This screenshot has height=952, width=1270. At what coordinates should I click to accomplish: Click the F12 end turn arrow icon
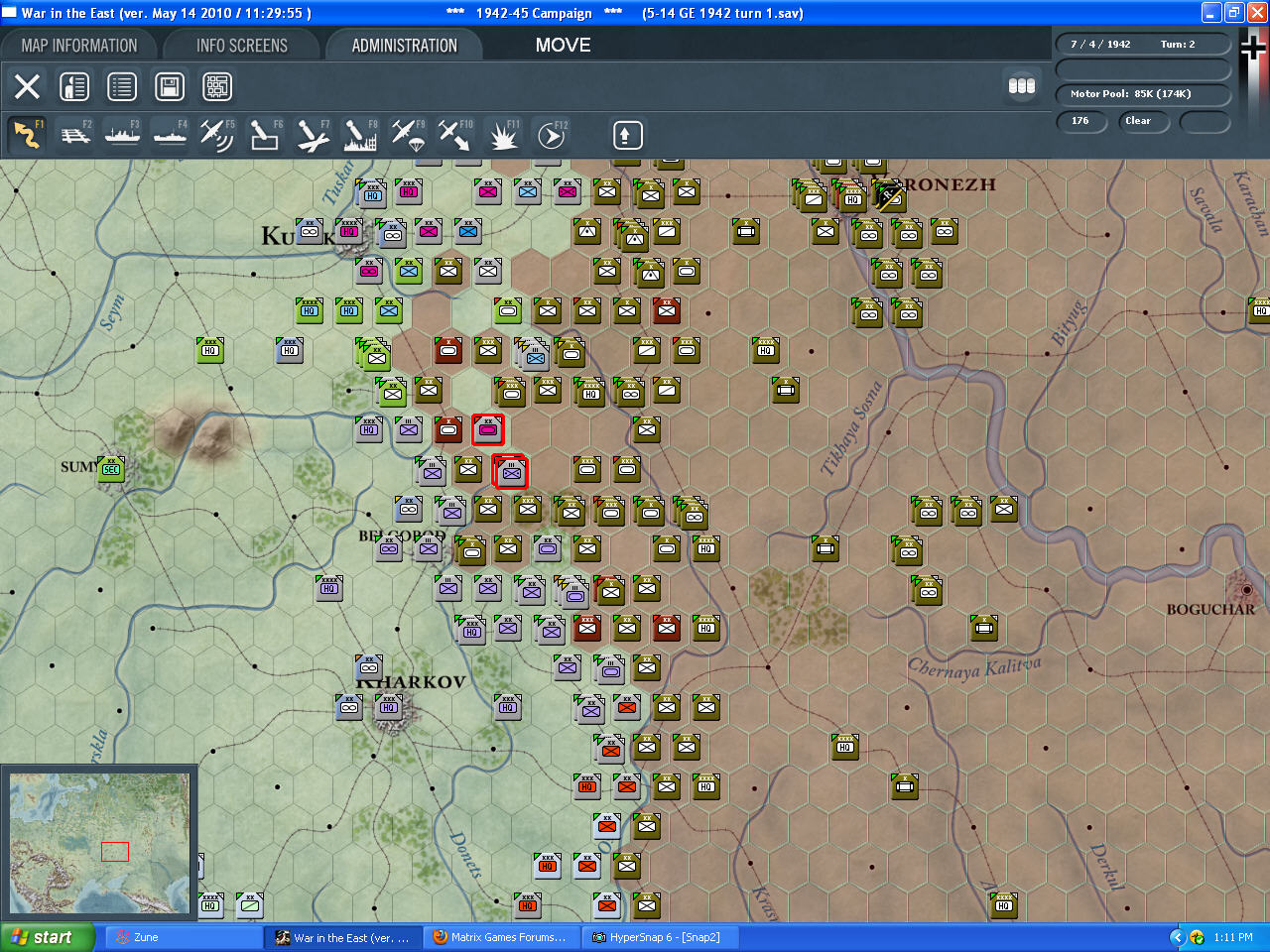coord(551,135)
